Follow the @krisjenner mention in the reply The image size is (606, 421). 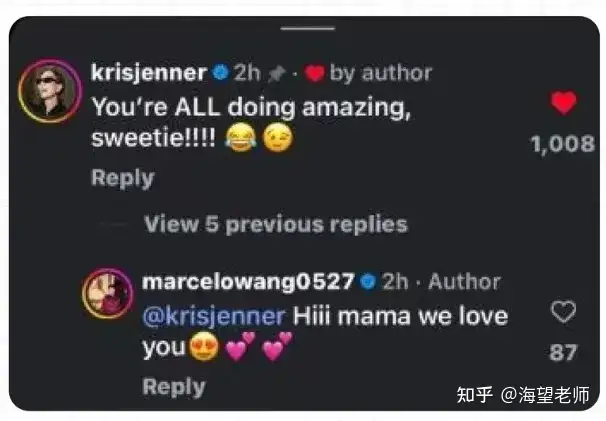pos(214,316)
